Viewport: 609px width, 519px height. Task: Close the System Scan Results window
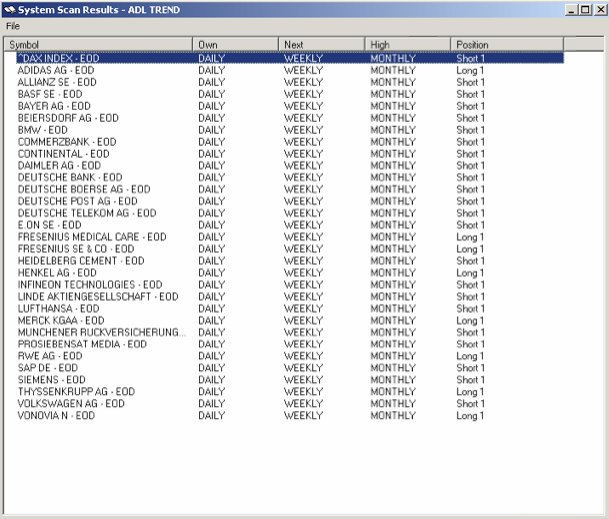600,9
